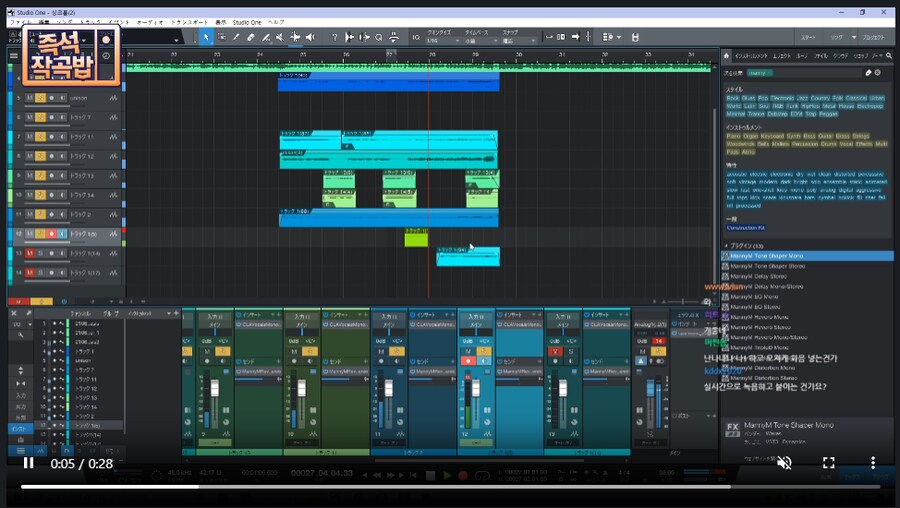Toggle record arm on トラック 1(9)
Image resolution: width=900 pixels, height=508 pixels.
click(51, 234)
